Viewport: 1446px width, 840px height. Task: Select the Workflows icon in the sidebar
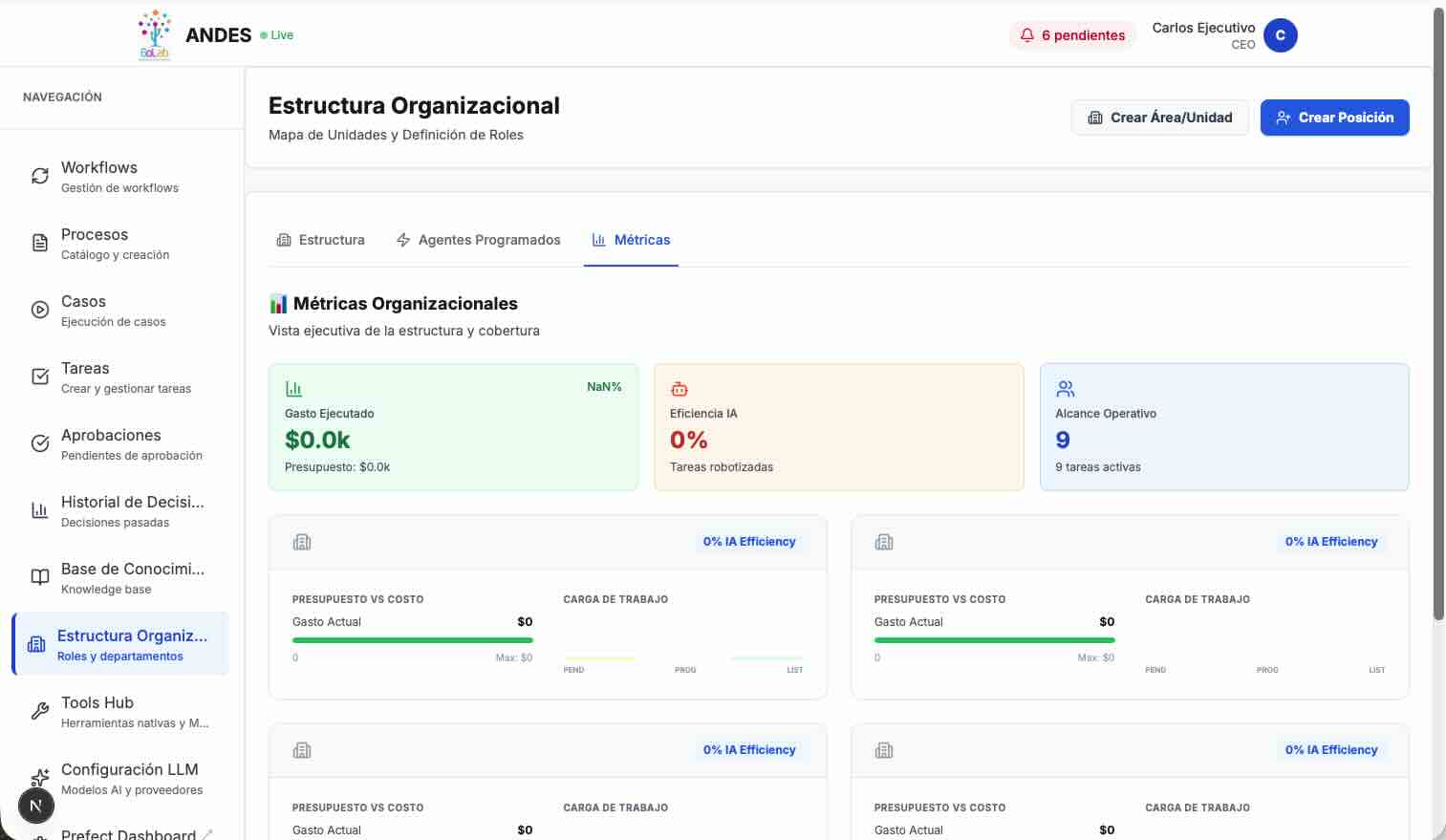[x=39, y=175]
